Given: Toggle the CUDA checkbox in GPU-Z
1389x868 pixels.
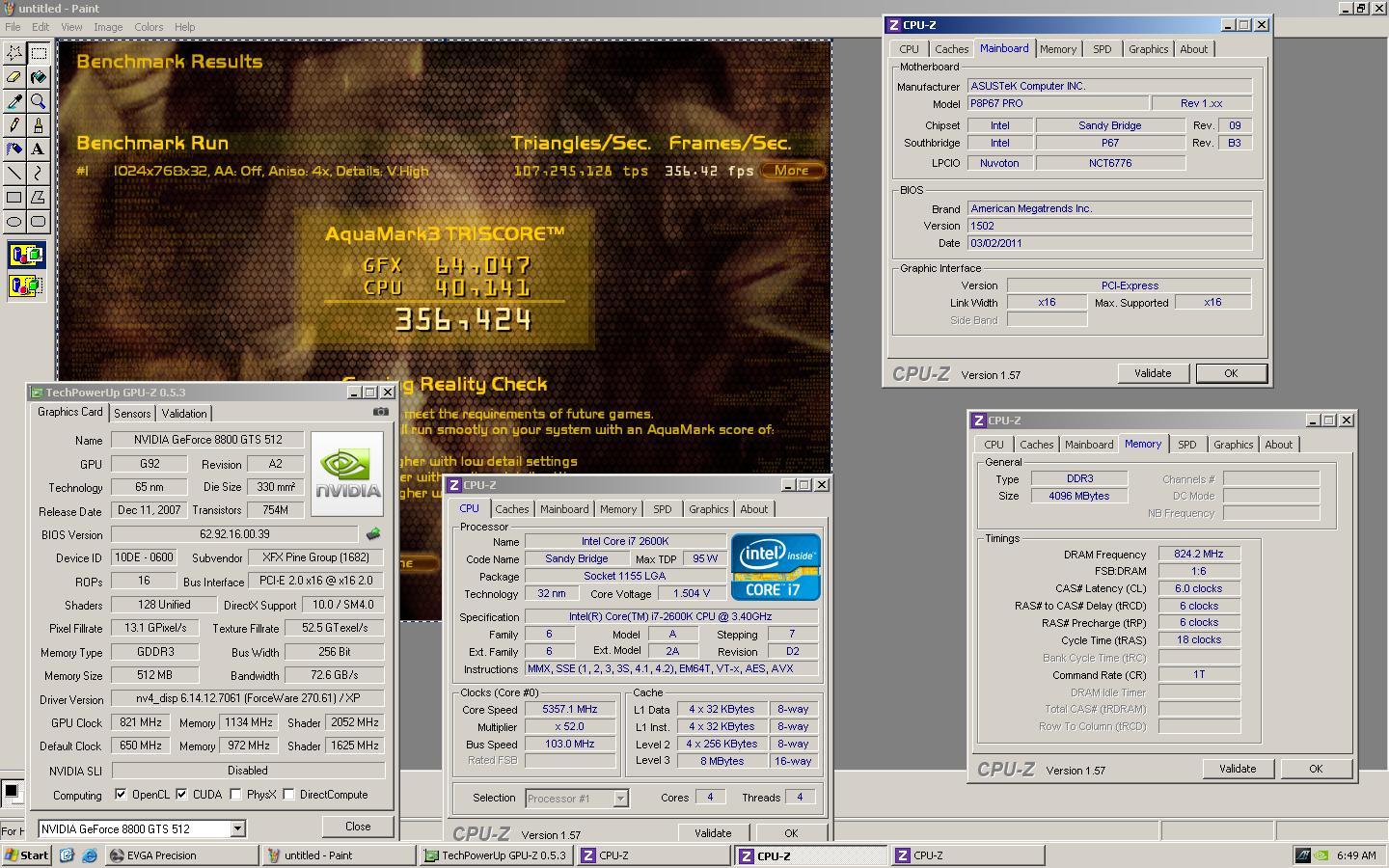Looking at the screenshot, I should click(x=181, y=795).
